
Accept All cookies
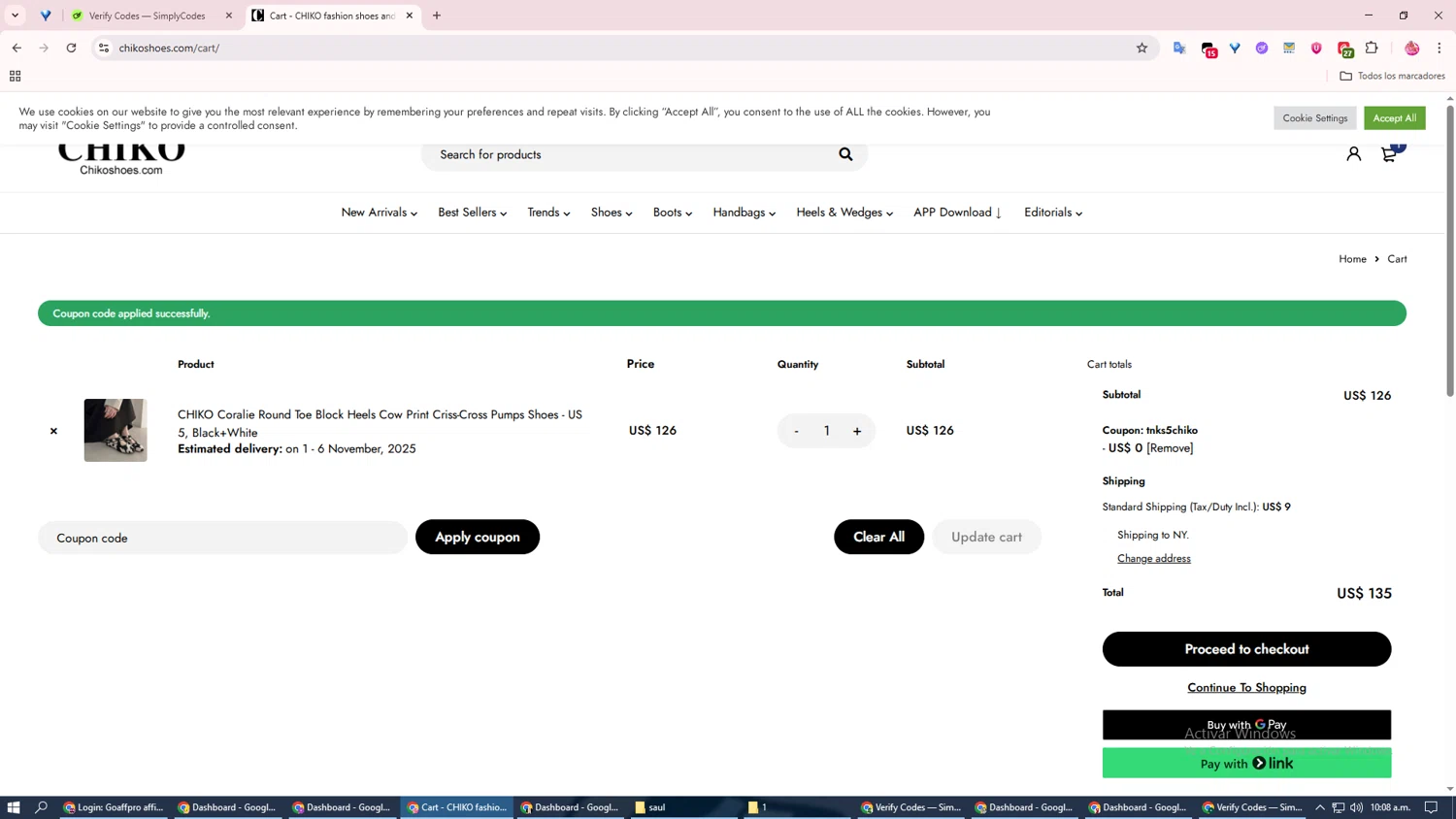(x=1394, y=118)
